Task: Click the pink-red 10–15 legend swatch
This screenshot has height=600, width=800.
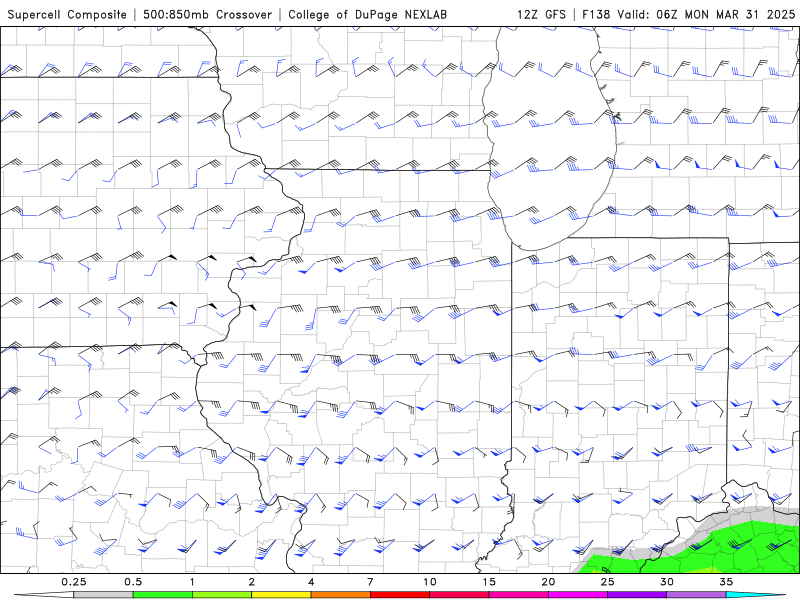Action: tap(459, 595)
